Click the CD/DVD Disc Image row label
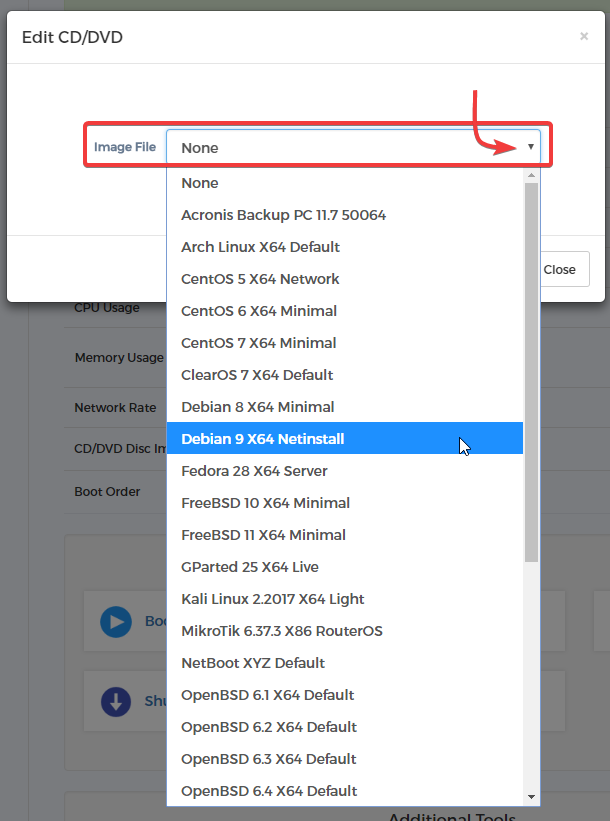Screen dimensions: 610x821 pos(120,449)
